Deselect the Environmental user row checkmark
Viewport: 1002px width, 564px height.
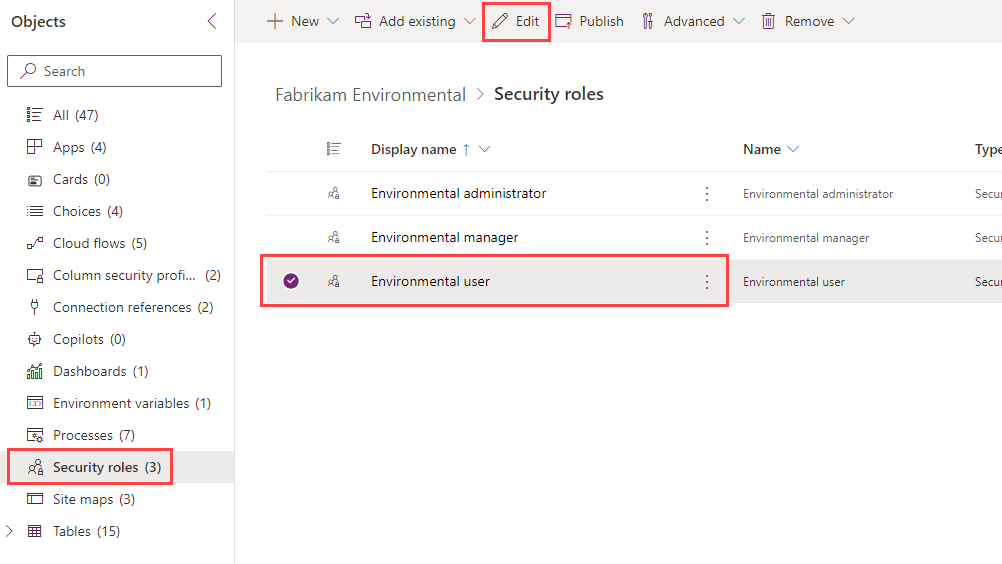pyautogui.click(x=291, y=281)
